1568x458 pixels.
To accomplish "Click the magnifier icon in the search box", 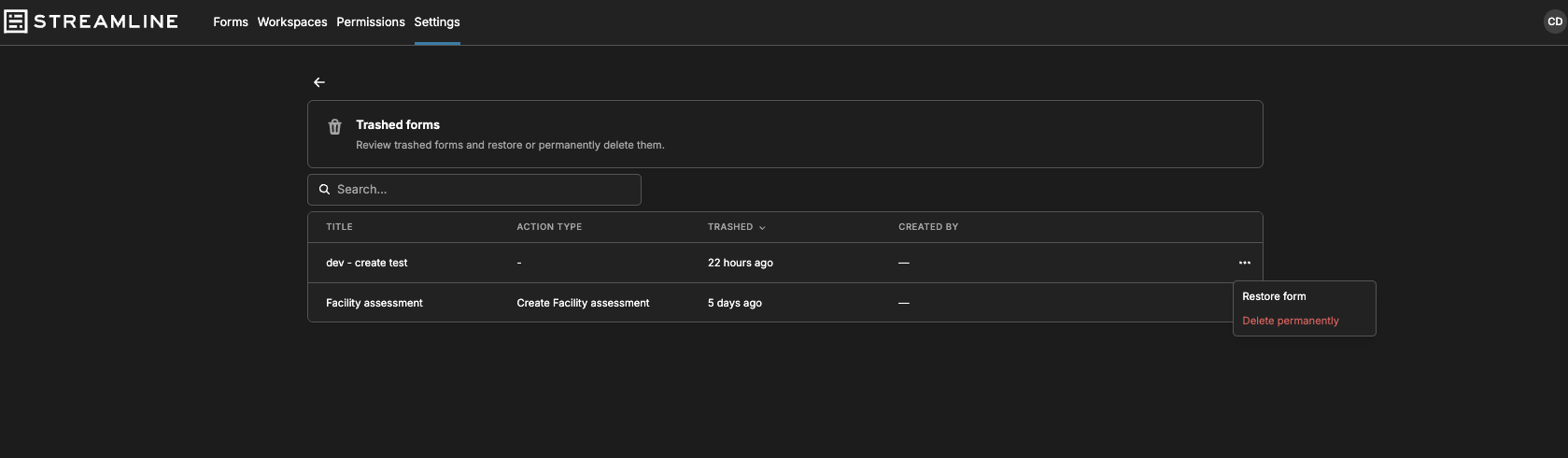I will (325, 189).
